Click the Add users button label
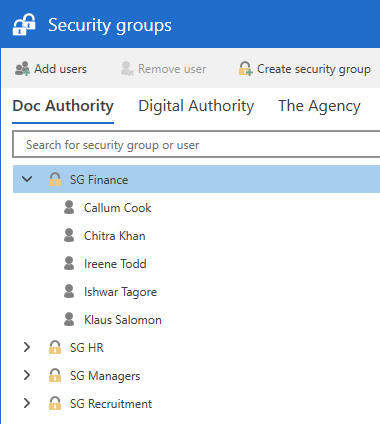This screenshot has width=380, height=424. tap(61, 69)
